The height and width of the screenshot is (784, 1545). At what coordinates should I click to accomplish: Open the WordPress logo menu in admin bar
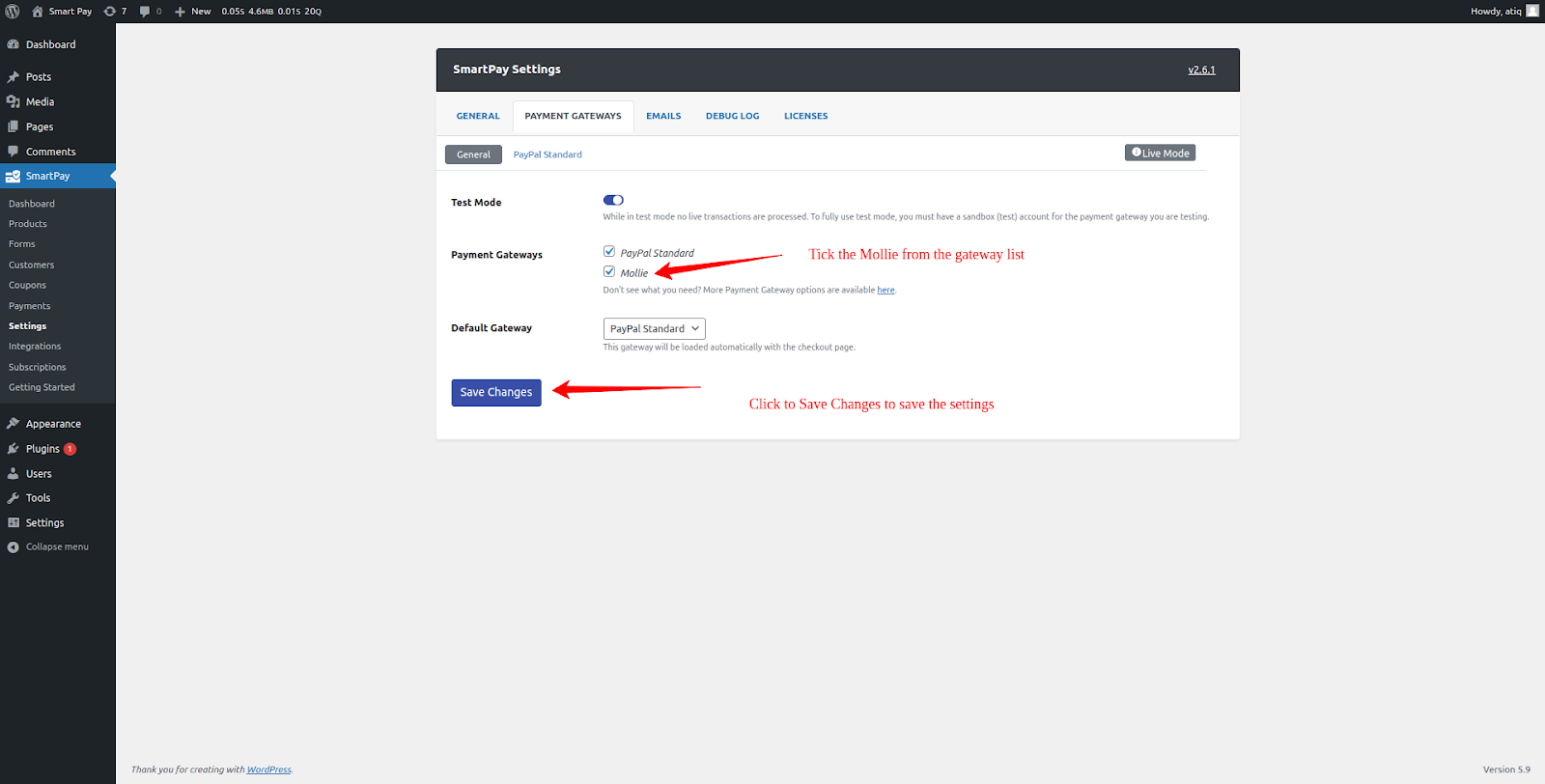[13, 12]
